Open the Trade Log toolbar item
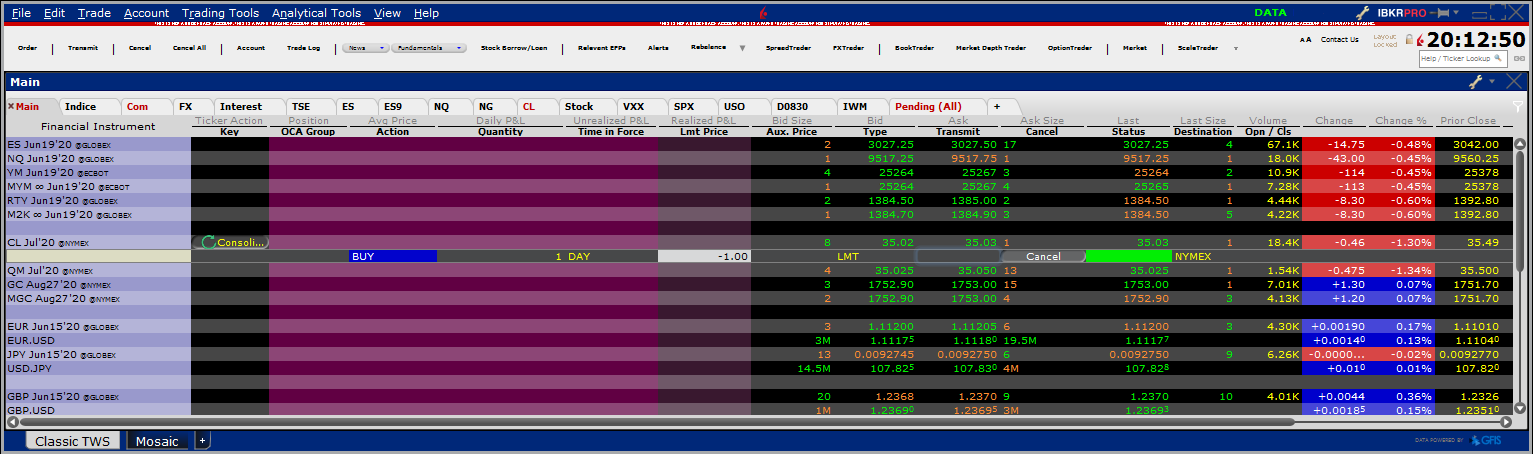Screen dimensions: 1534x454 point(304,48)
